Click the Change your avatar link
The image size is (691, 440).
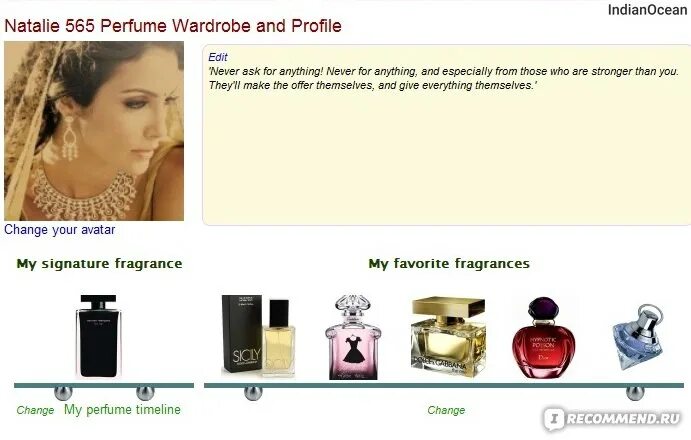(59, 230)
